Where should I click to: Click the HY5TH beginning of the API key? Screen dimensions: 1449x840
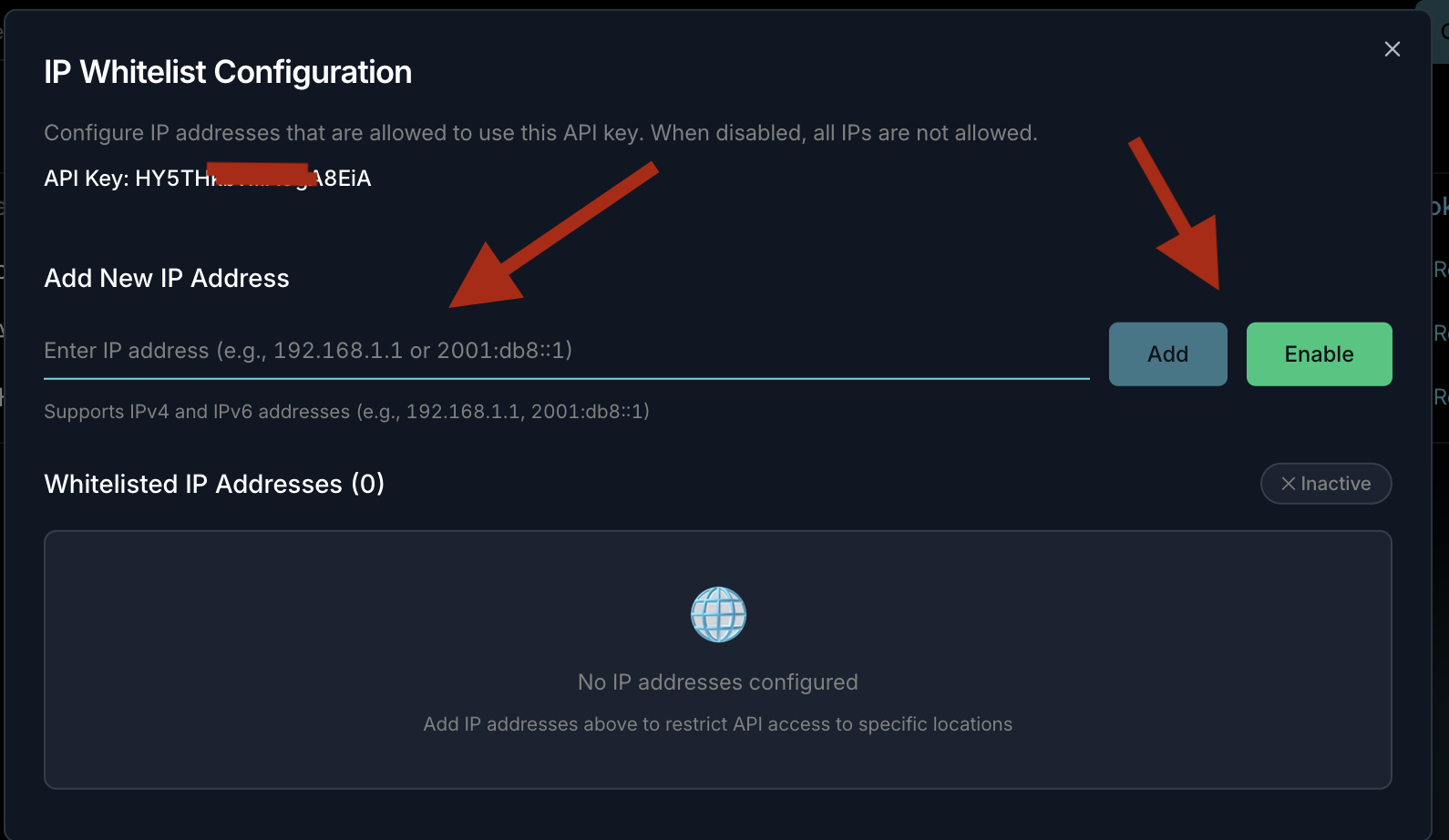(170, 179)
